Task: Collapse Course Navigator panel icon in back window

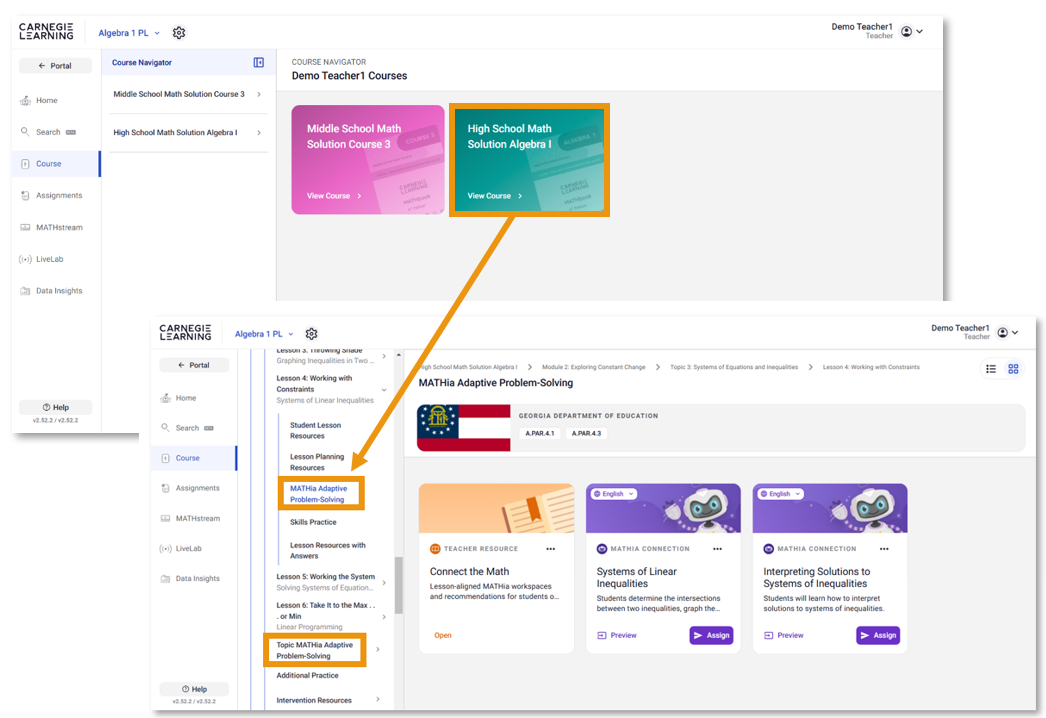Action: [259, 63]
